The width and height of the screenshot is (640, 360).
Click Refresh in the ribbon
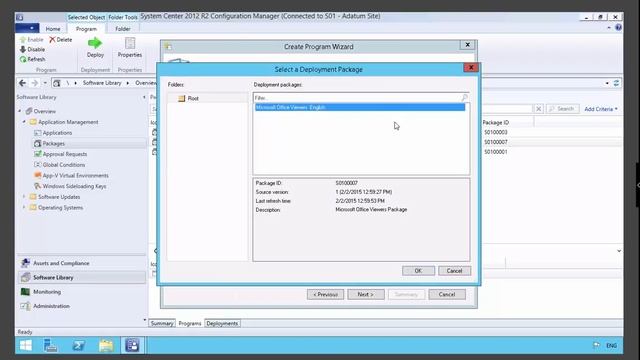coord(32,59)
